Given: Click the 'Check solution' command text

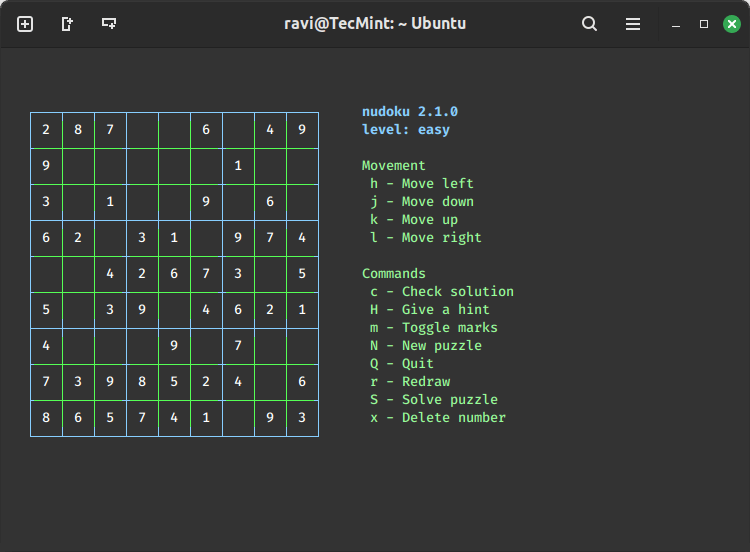Looking at the screenshot, I should [x=457, y=292].
